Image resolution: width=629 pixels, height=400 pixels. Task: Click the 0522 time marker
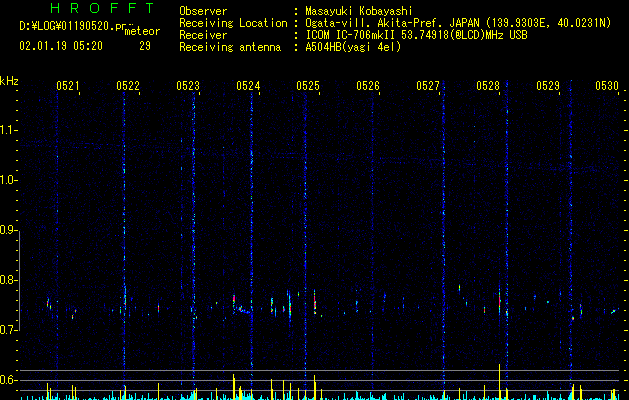pos(128,86)
